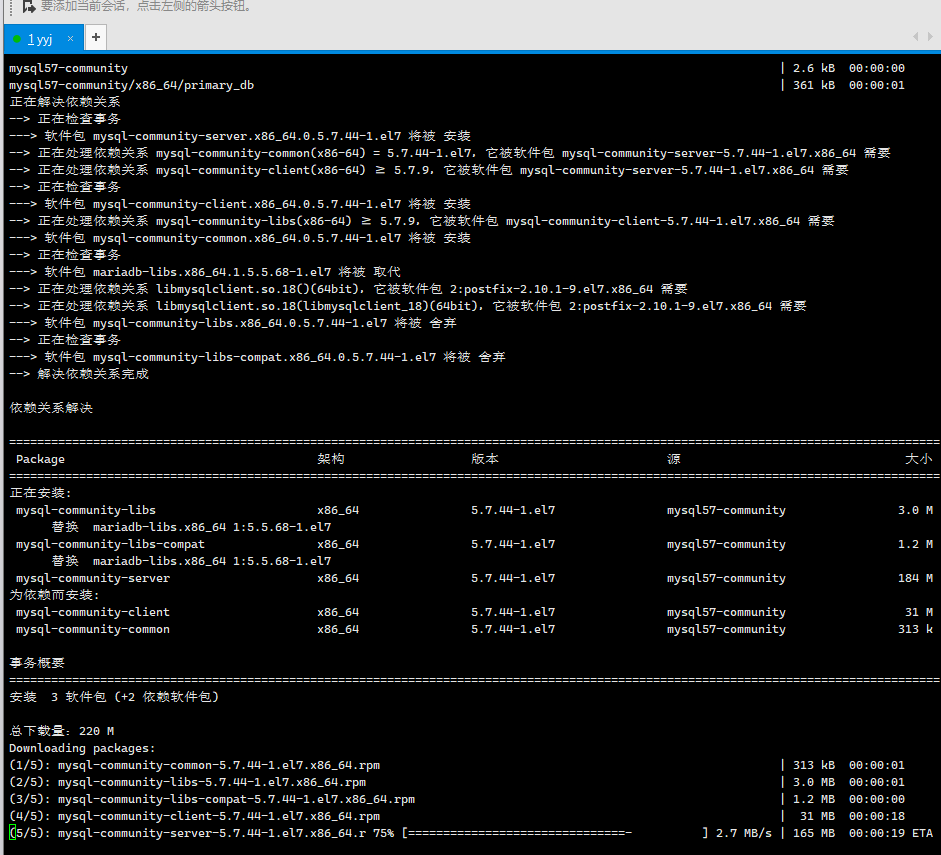This screenshot has height=855, width=941.
Task: Click the '为依赖而安装:' section label
Action: point(54,595)
